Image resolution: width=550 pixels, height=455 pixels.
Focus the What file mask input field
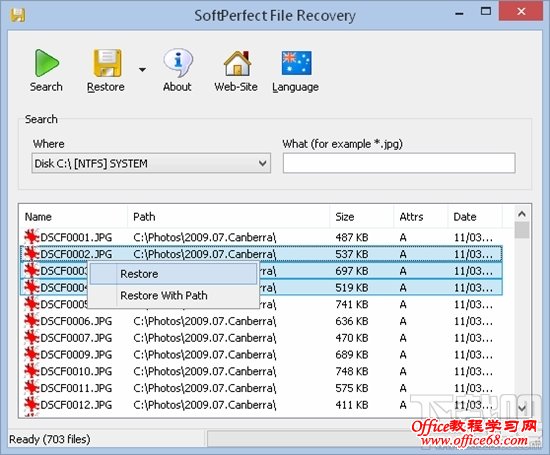pyautogui.click(x=399, y=163)
